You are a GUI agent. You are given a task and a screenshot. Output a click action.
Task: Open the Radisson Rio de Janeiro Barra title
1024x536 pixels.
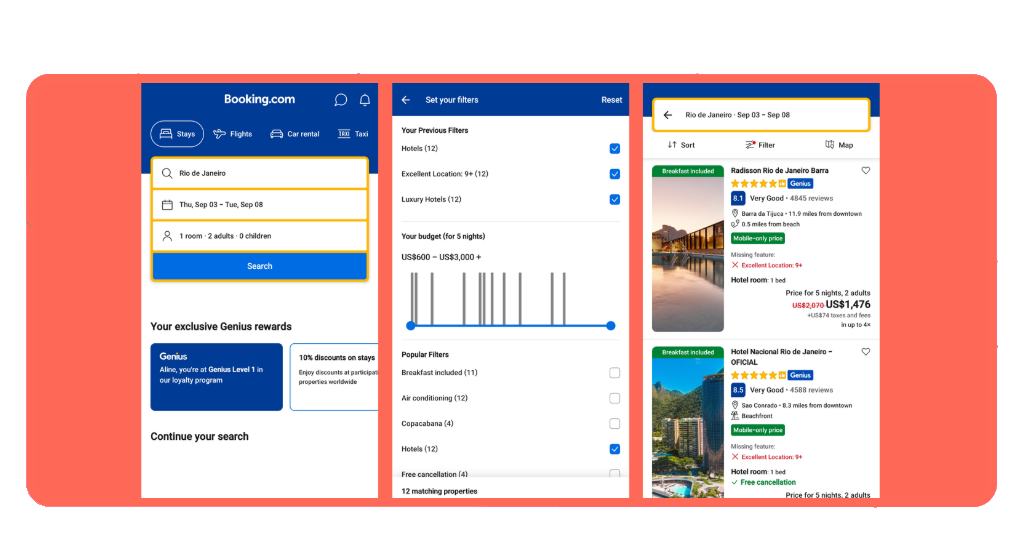[779, 170]
